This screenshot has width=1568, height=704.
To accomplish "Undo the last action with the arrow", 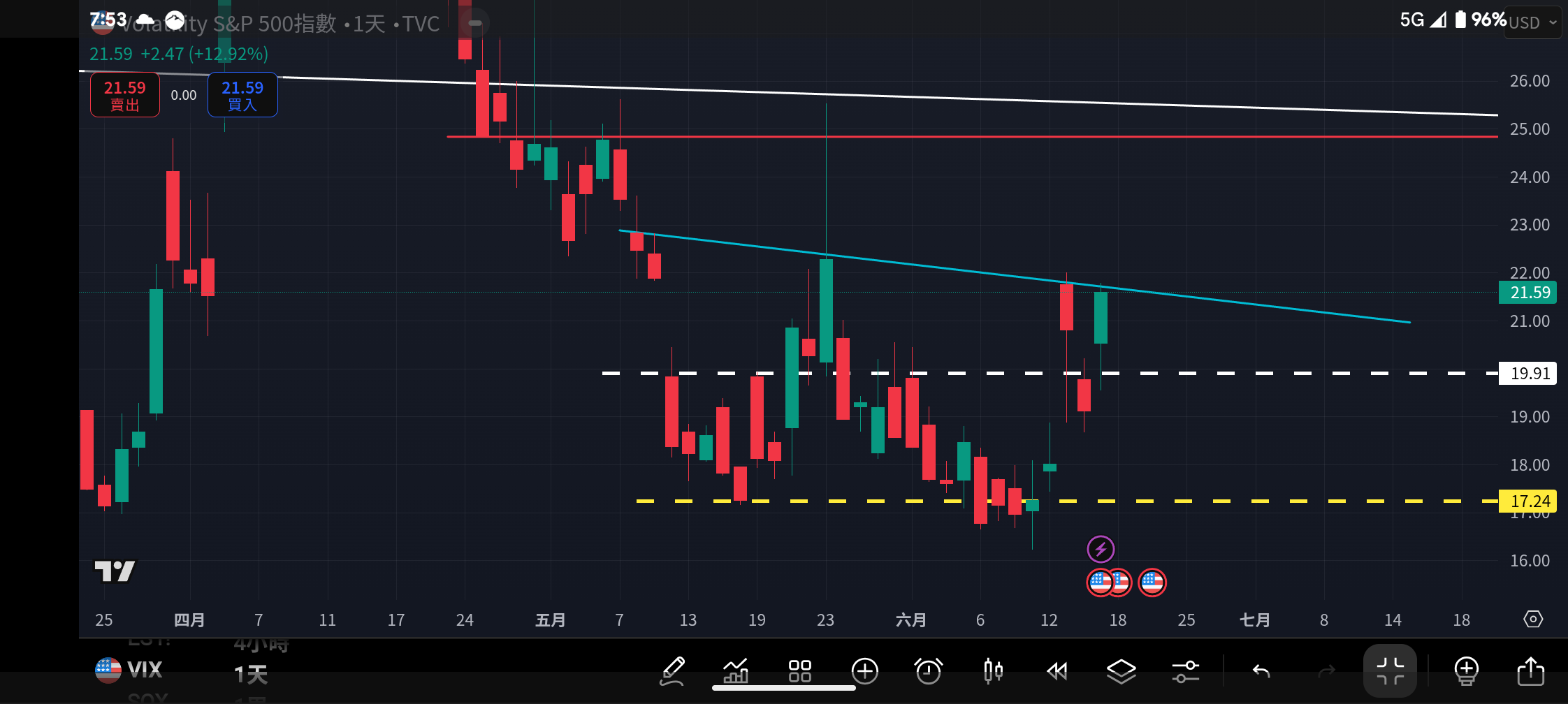I will coord(1261,672).
